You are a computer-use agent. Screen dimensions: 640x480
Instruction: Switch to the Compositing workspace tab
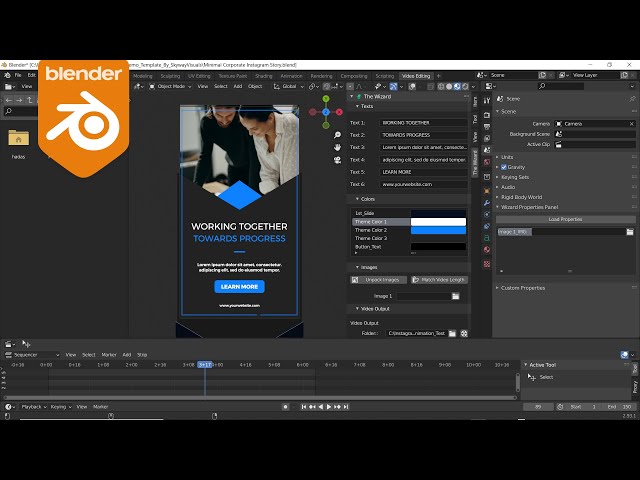coord(353,76)
